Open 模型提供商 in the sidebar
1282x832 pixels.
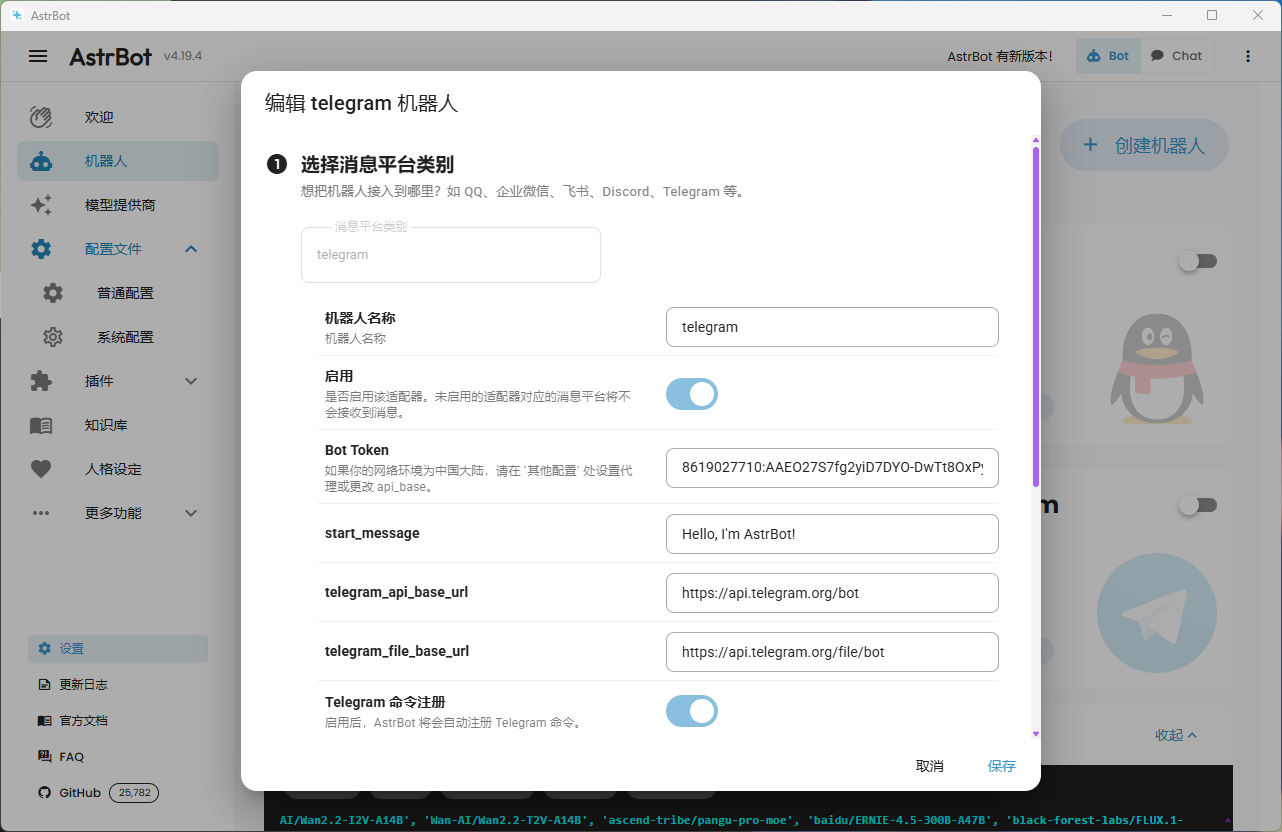click(118, 205)
